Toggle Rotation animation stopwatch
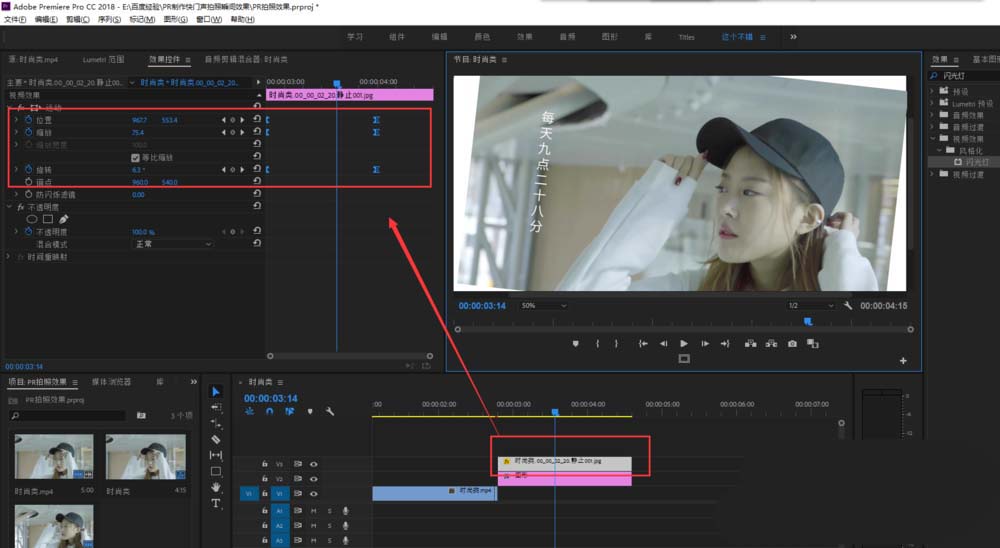This screenshot has height=548, width=1000. point(29,169)
